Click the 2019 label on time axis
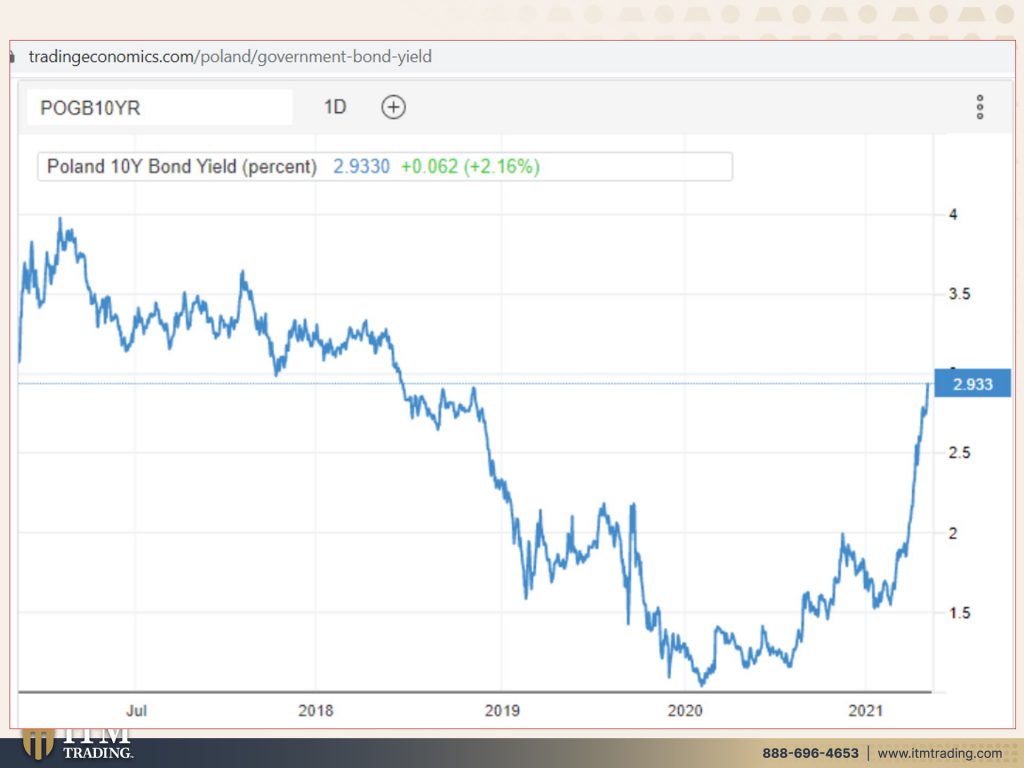 click(x=502, y=711)
